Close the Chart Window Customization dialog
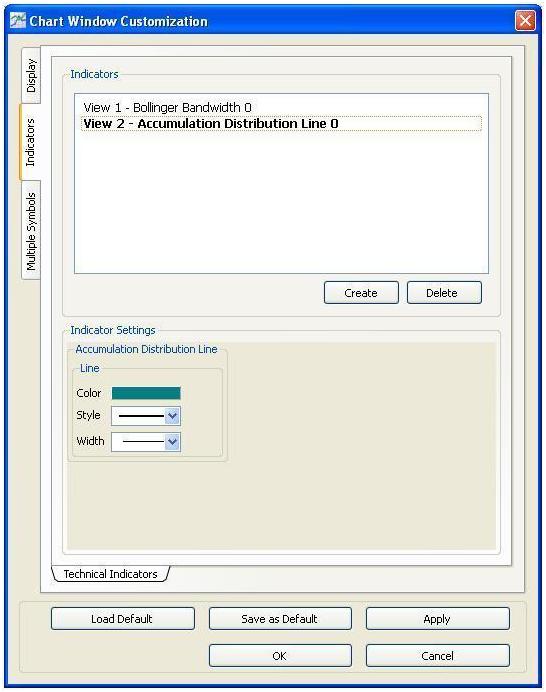This screenshot has height=692, width=546. tap(525, 21)
